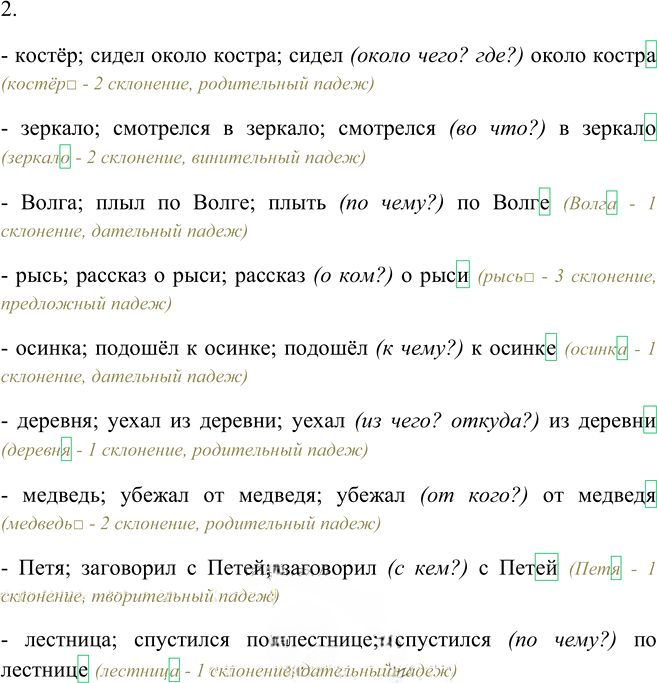Image resolution: width=657 pixels, height=683 pixels.
Task: Click the note "2 склонение, родительный падеж" after костёр
Action: tap(234, 84)
